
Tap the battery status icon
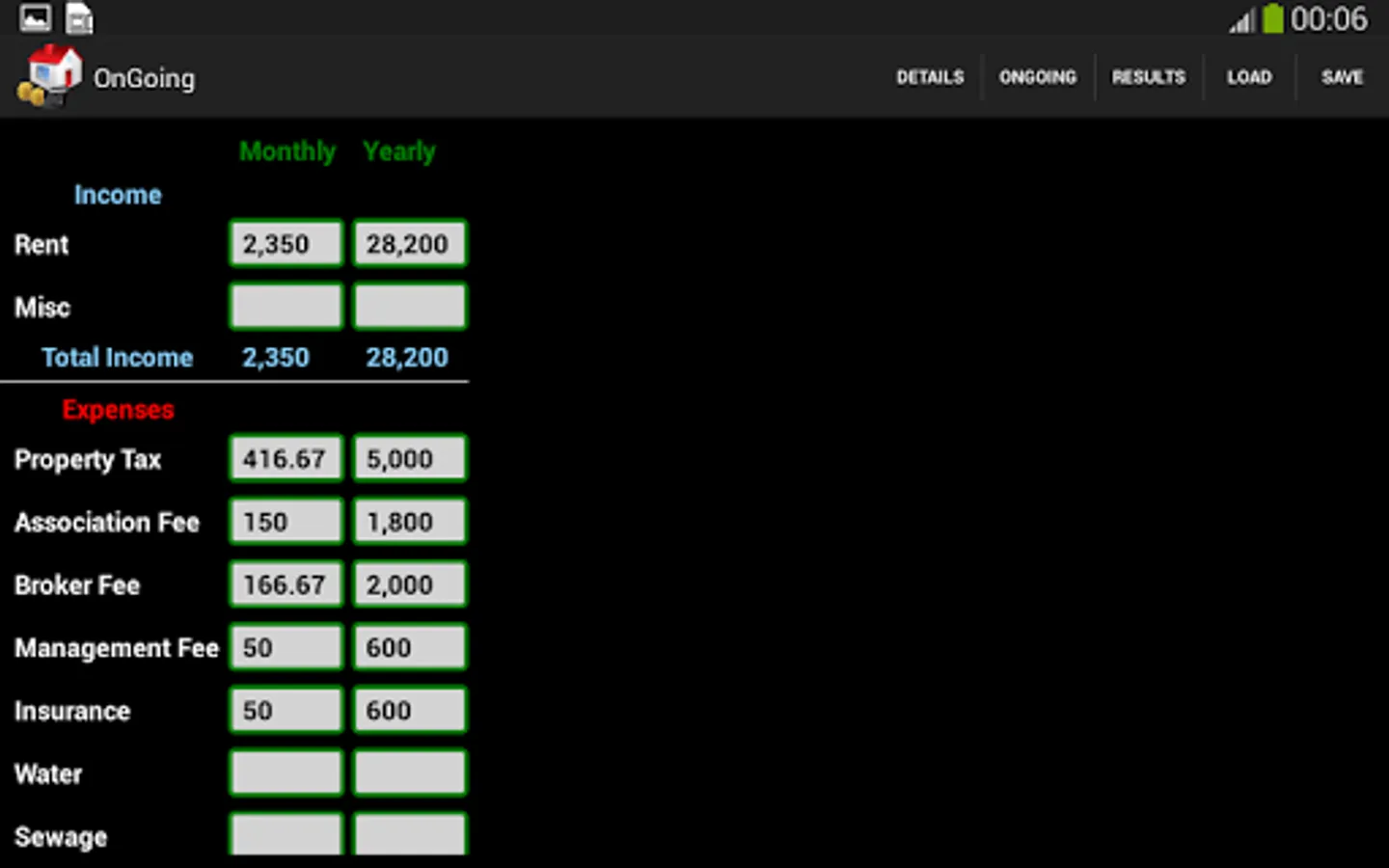tap(1273, 17)
